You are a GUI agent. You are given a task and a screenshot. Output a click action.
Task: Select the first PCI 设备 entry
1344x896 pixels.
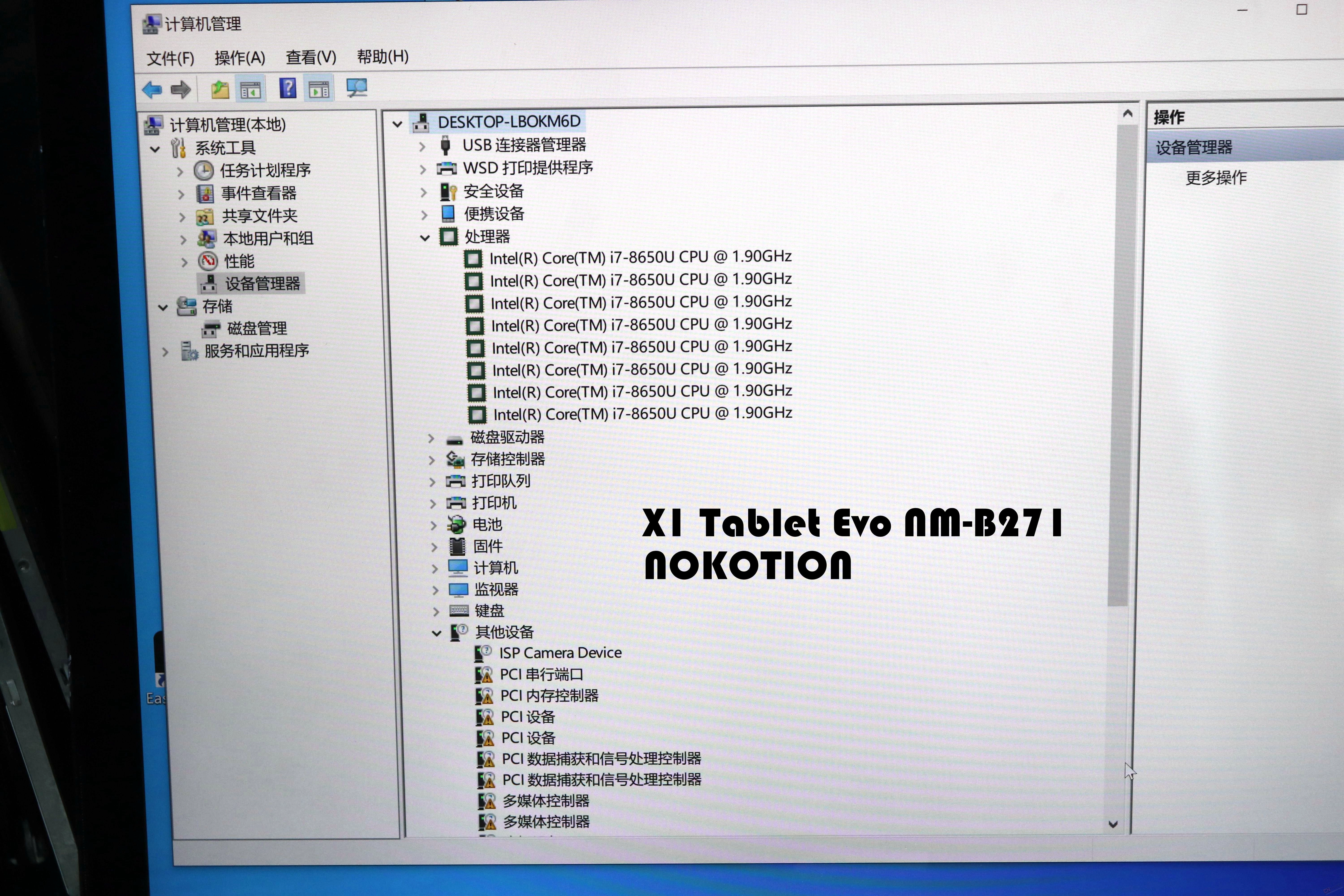pyautogui.click(x=528, y=717)
